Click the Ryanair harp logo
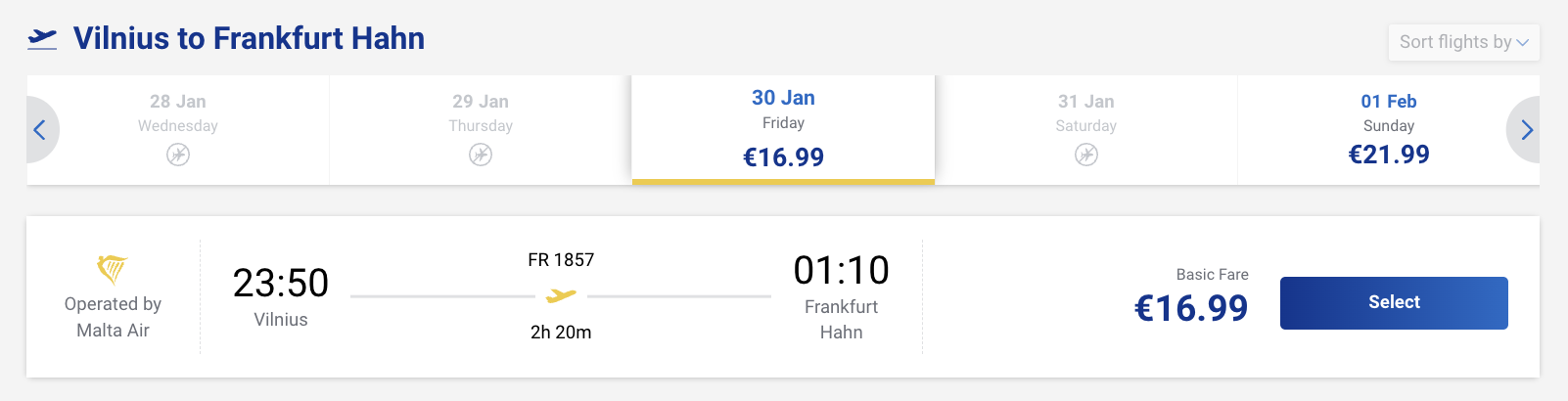 (x=113, y=269)
